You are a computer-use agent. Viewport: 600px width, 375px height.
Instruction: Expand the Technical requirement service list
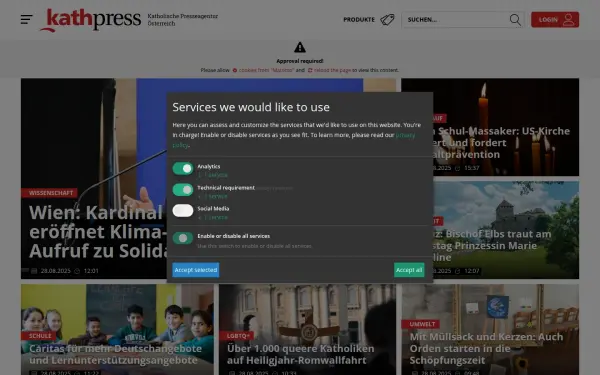[x=213, y=196]
